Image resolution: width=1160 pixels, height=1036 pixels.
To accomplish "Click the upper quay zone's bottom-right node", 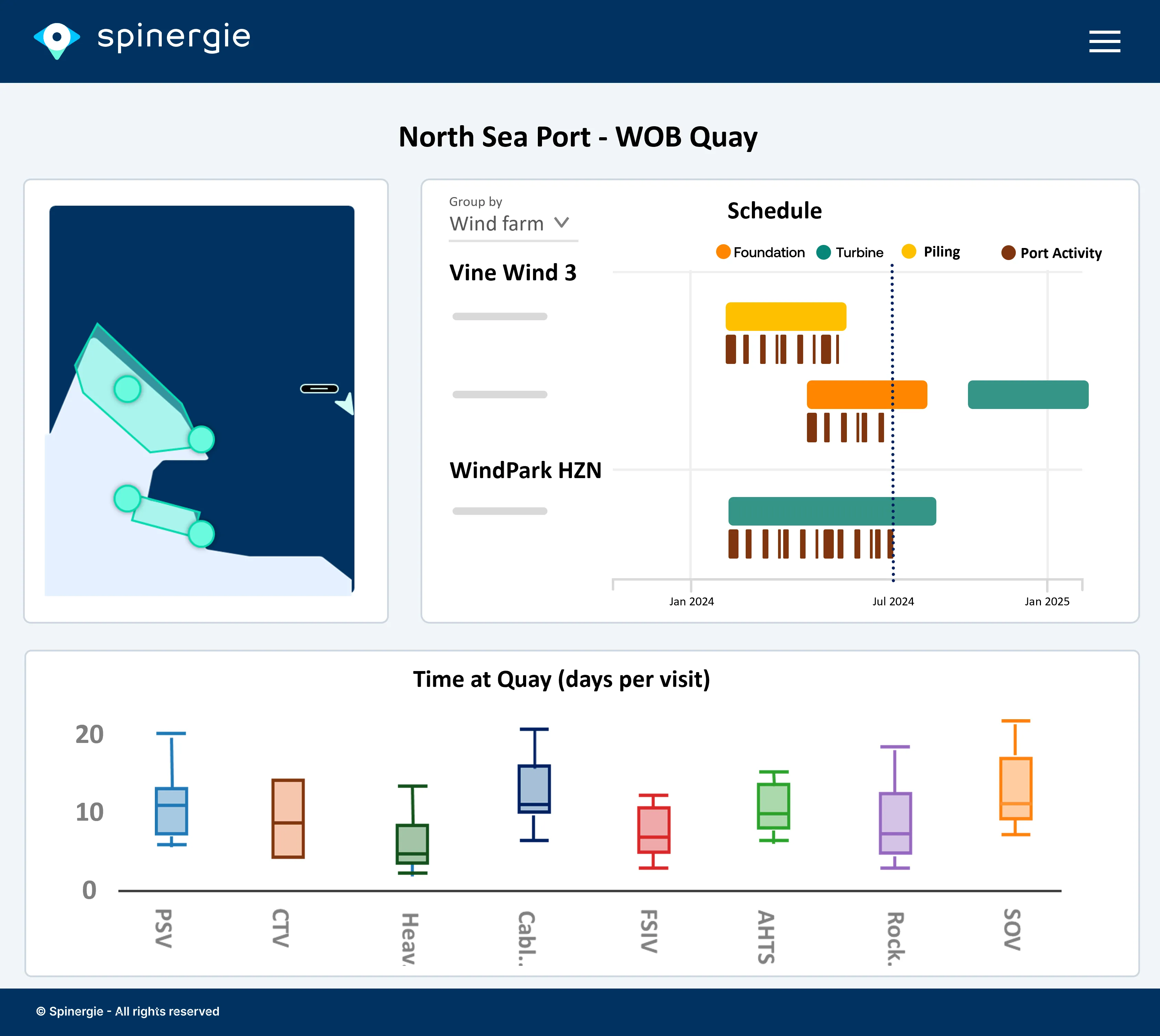I will [x=201, y=440].
